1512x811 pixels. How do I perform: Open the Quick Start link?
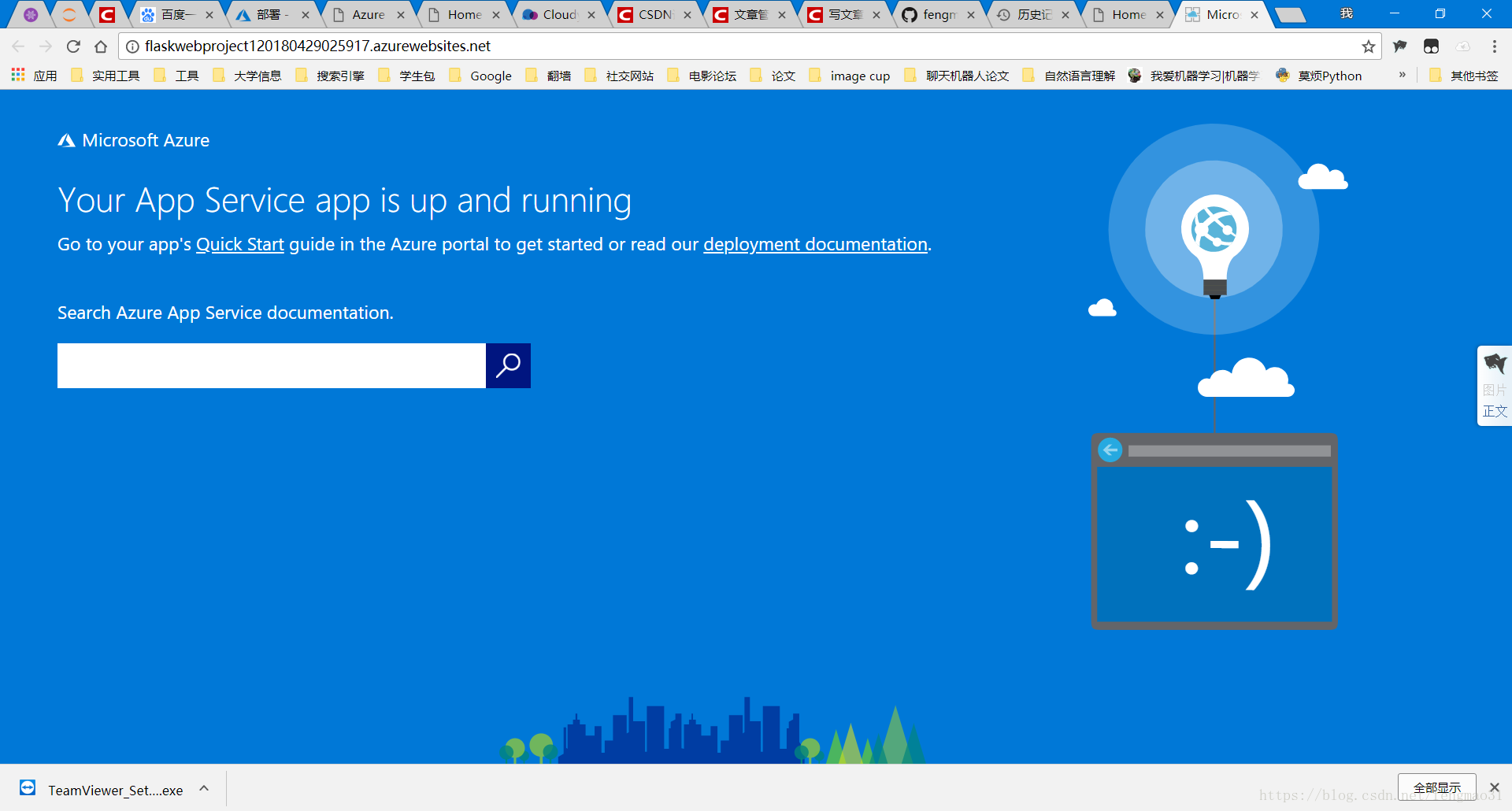click(x=240, y=245)
